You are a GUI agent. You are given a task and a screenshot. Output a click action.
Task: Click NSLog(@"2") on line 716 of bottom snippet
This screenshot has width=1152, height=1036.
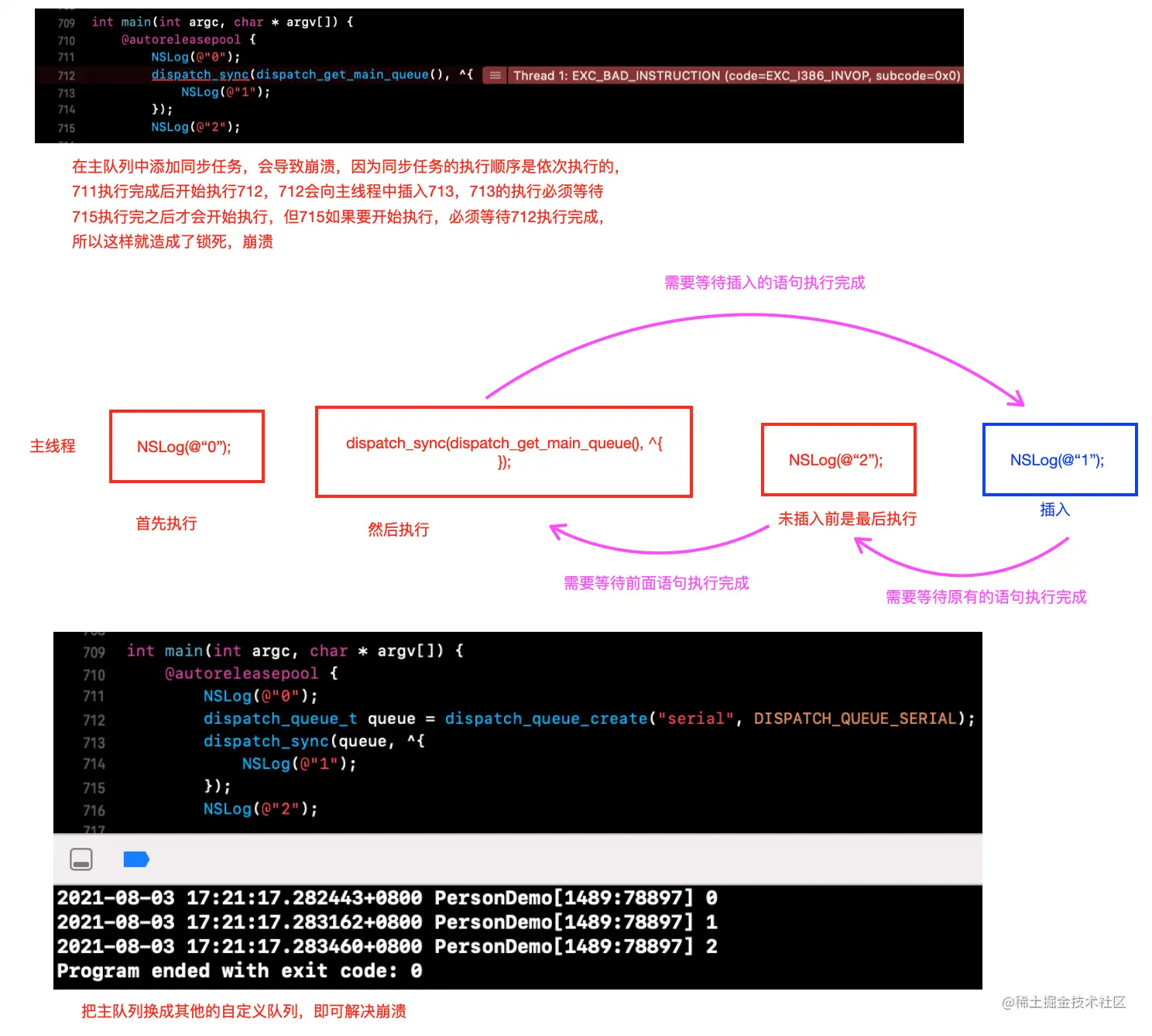260,809
